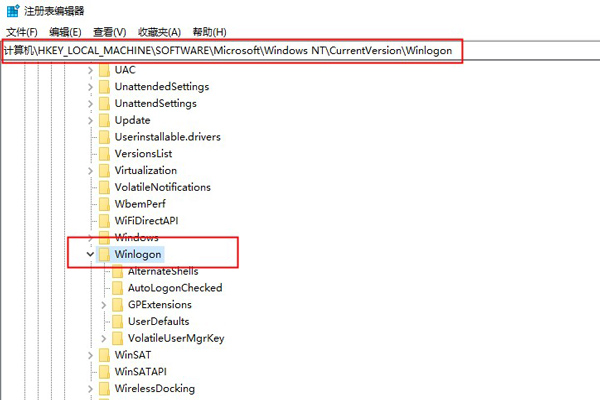Select the UnattendSettings tree entry
The width and height of the screenshot is (600, 400).
(x=156, y=103)
